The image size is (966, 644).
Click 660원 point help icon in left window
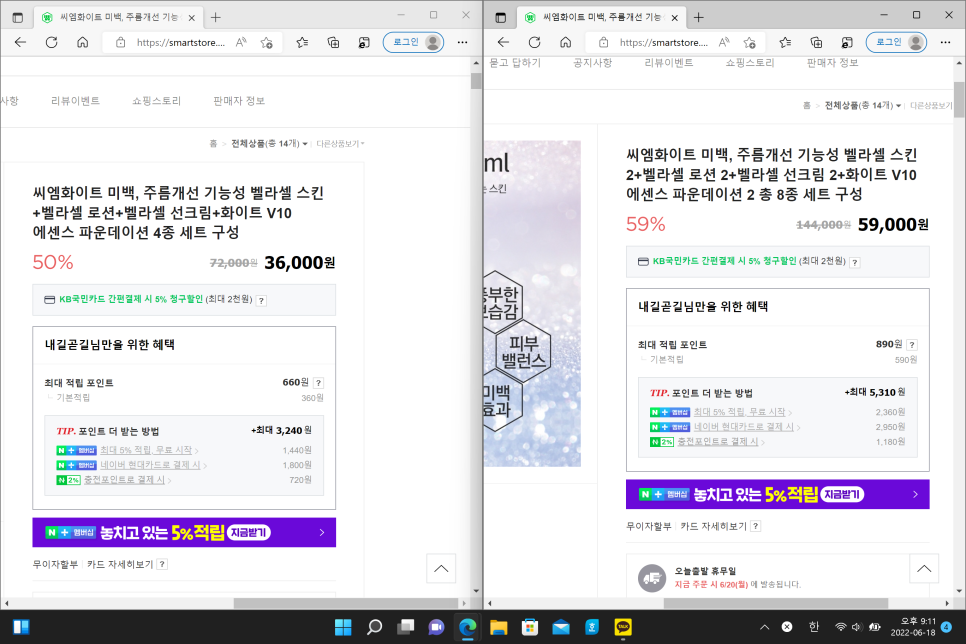point(319,383)
